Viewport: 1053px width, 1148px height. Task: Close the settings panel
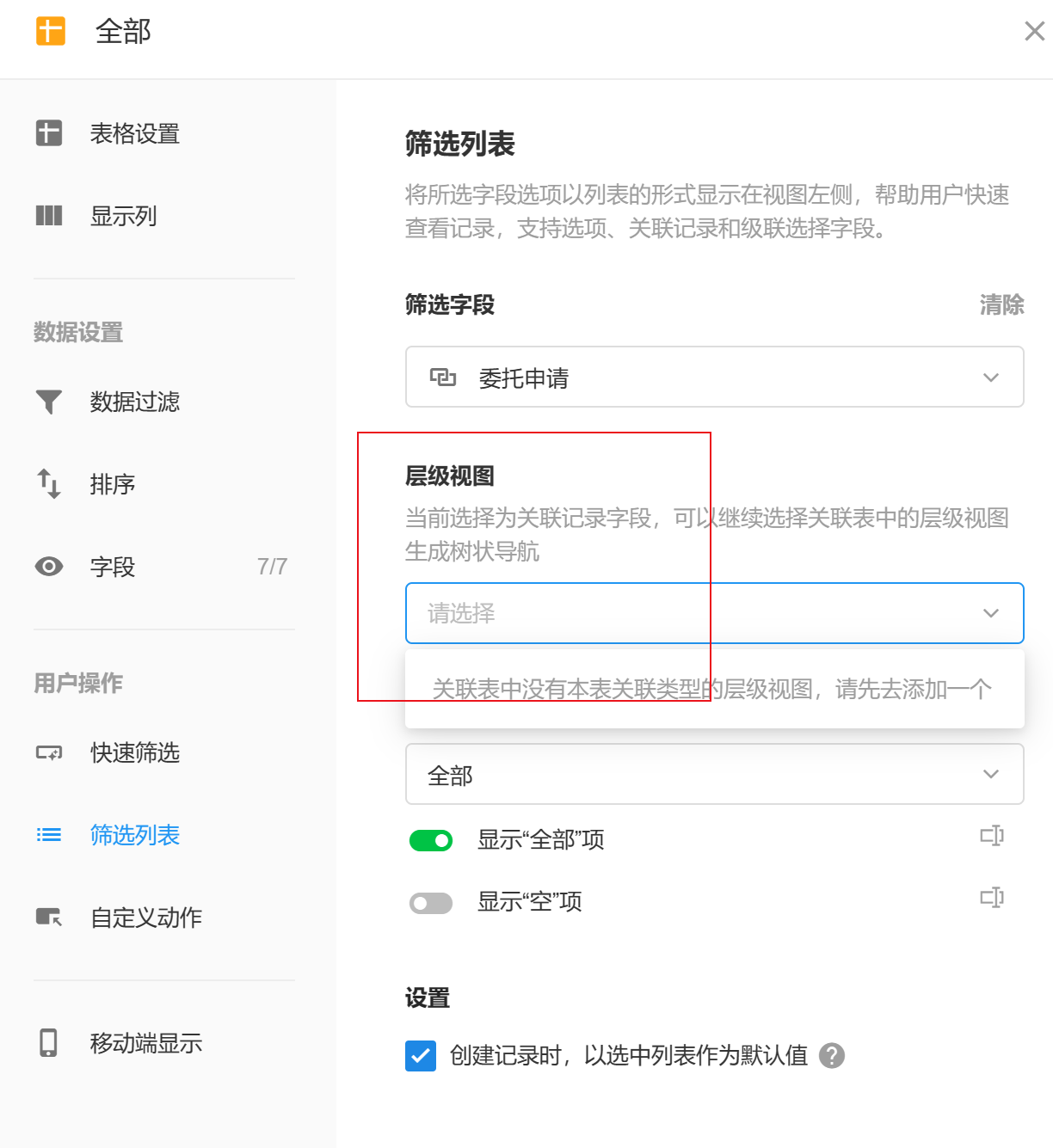(1034, 32)
